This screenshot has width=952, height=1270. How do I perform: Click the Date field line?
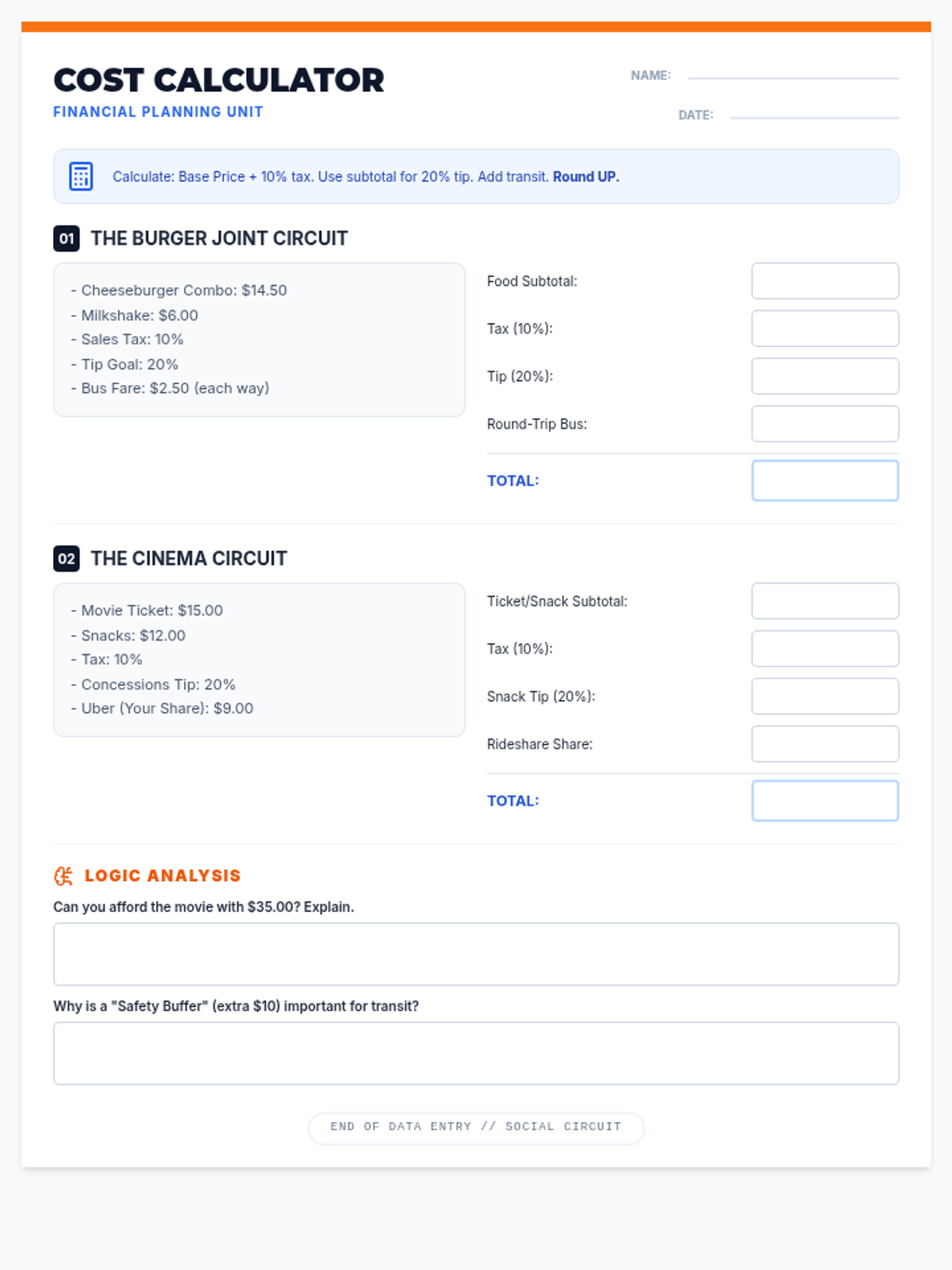[x=814, y=116]
